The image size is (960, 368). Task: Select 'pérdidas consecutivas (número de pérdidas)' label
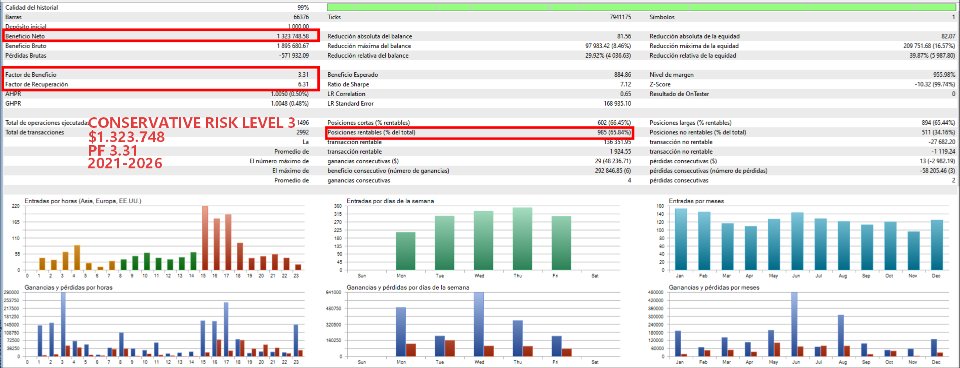(705, 170)
